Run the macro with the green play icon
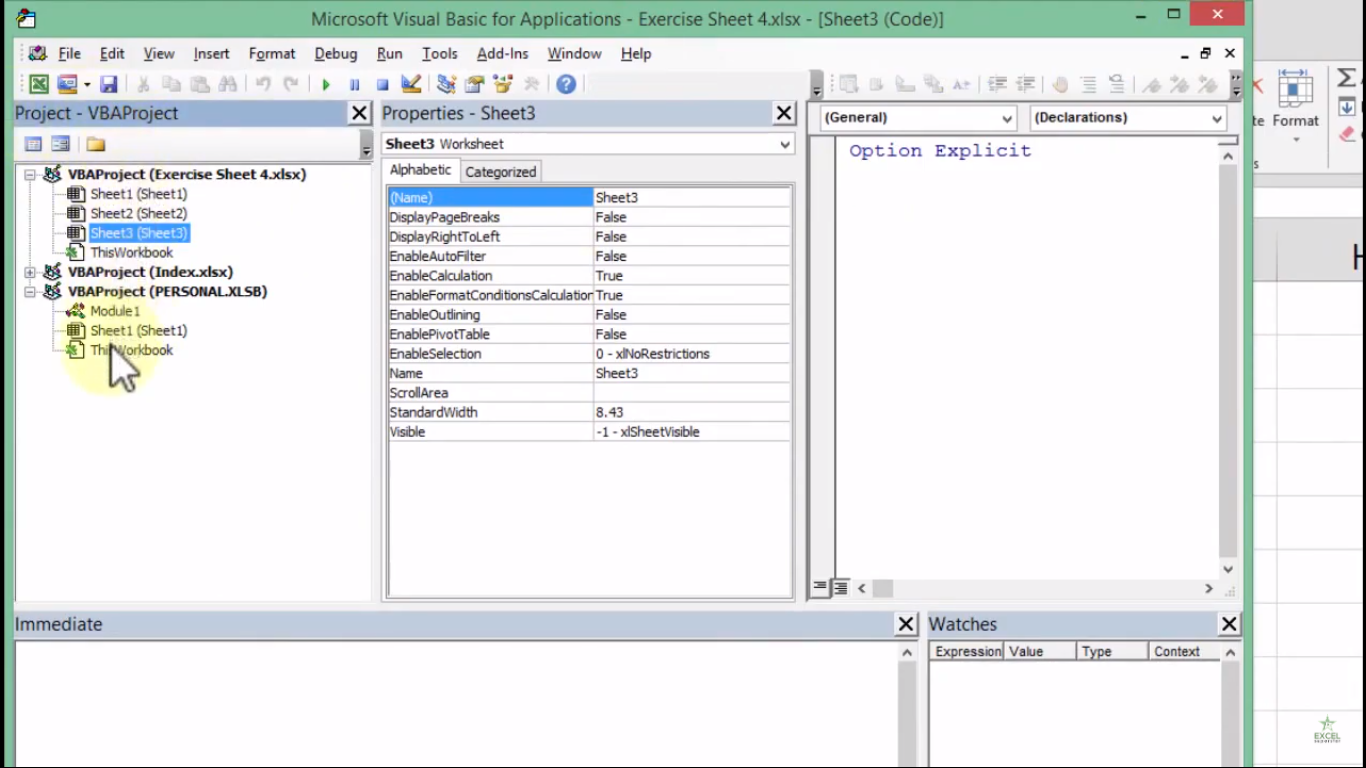 tap(326, 85)
